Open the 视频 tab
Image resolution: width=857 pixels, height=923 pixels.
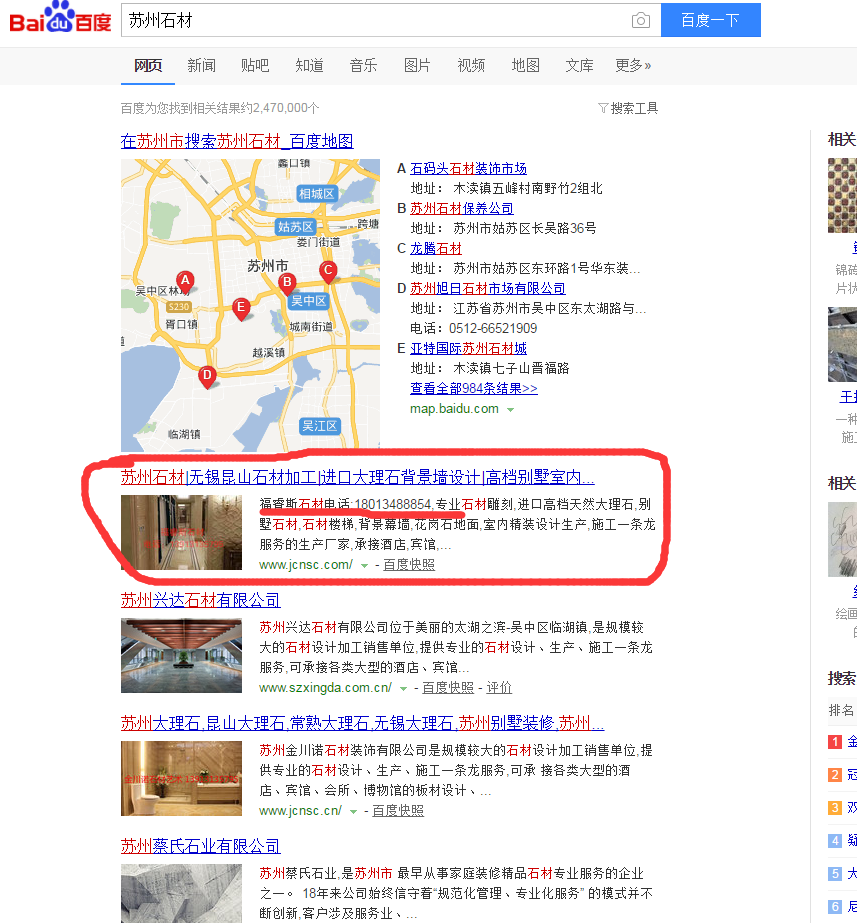coord(471,65)
